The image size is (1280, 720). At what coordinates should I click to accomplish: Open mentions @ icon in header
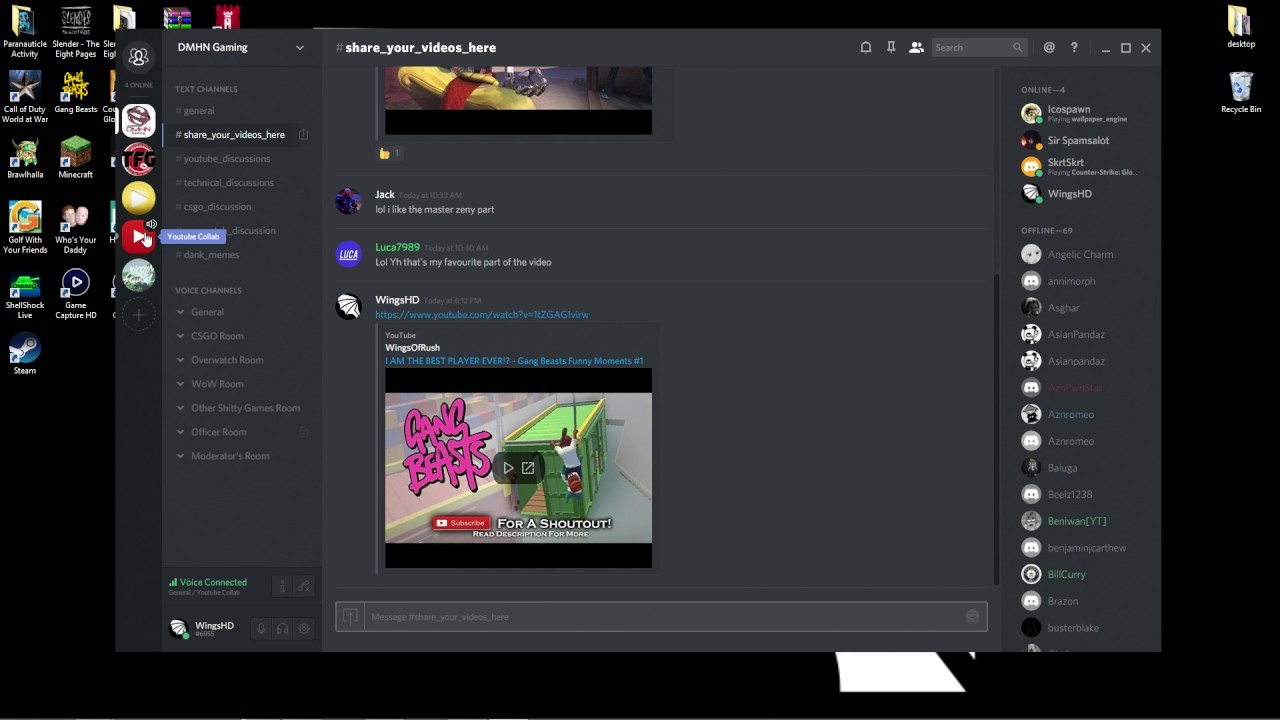click(x=1049, y=47)
